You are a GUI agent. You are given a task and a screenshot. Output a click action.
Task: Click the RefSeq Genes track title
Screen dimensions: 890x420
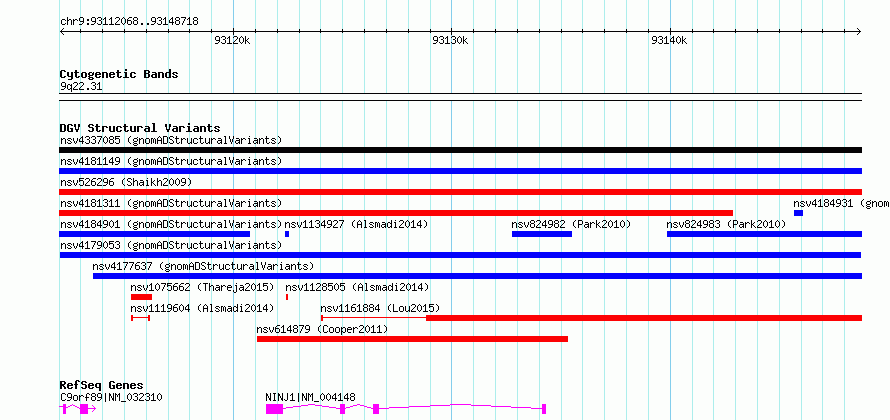click(102, 385)
